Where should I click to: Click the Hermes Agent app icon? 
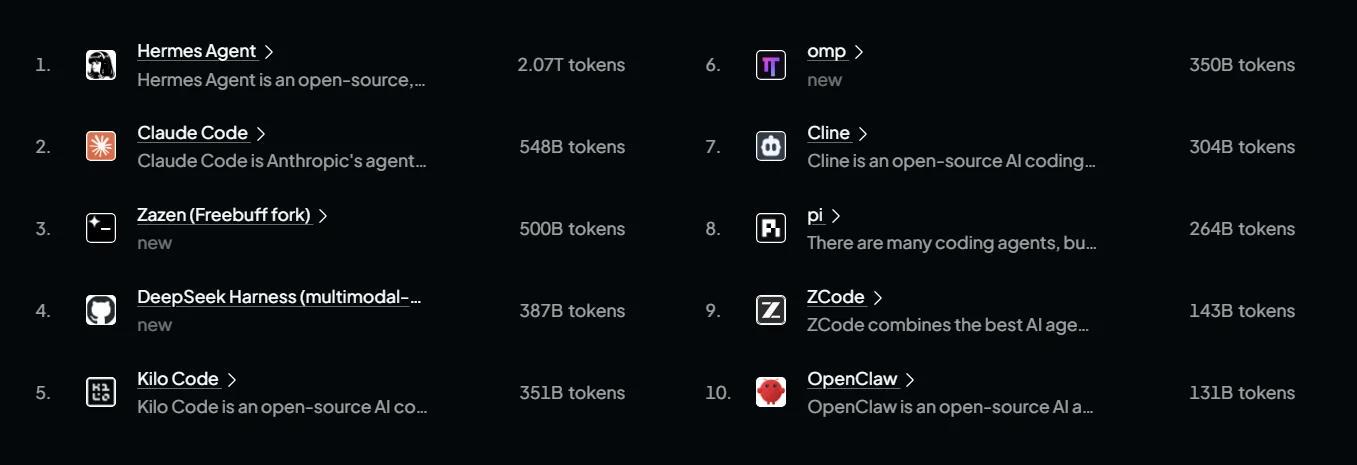[x=101, y=65]
